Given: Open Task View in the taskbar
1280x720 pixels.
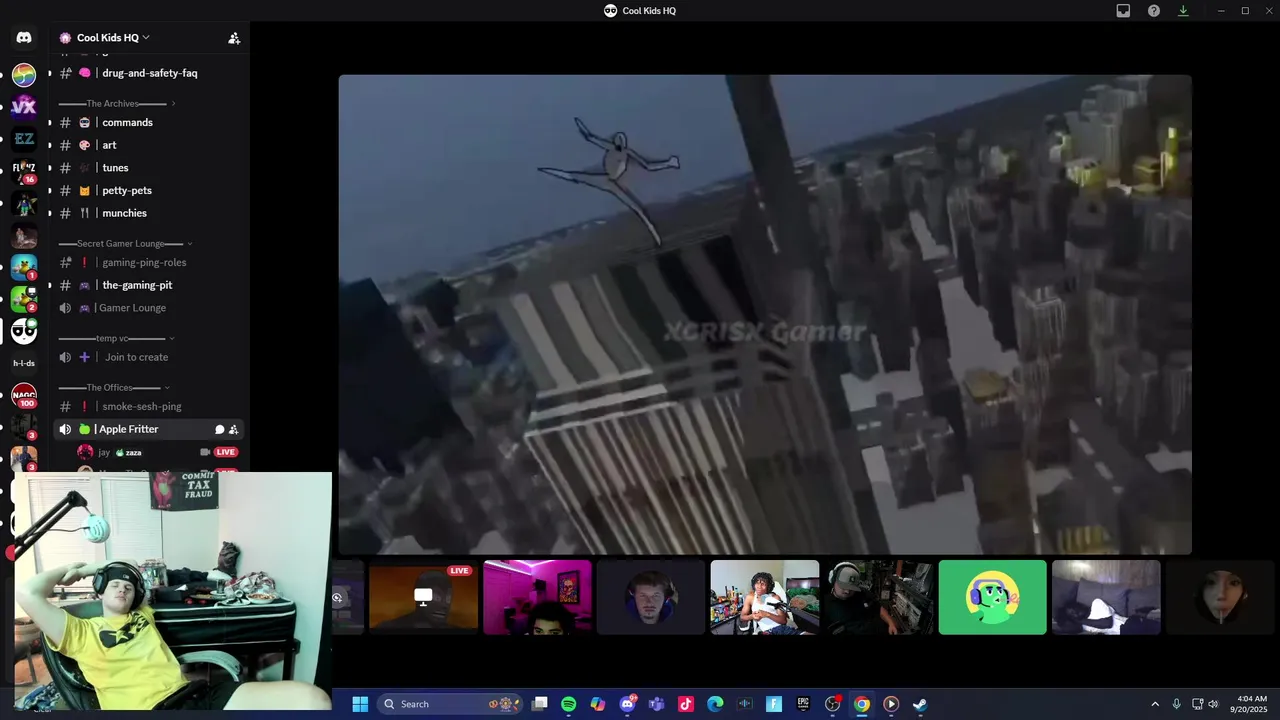Looking at the screenshot, I should 540,704.
